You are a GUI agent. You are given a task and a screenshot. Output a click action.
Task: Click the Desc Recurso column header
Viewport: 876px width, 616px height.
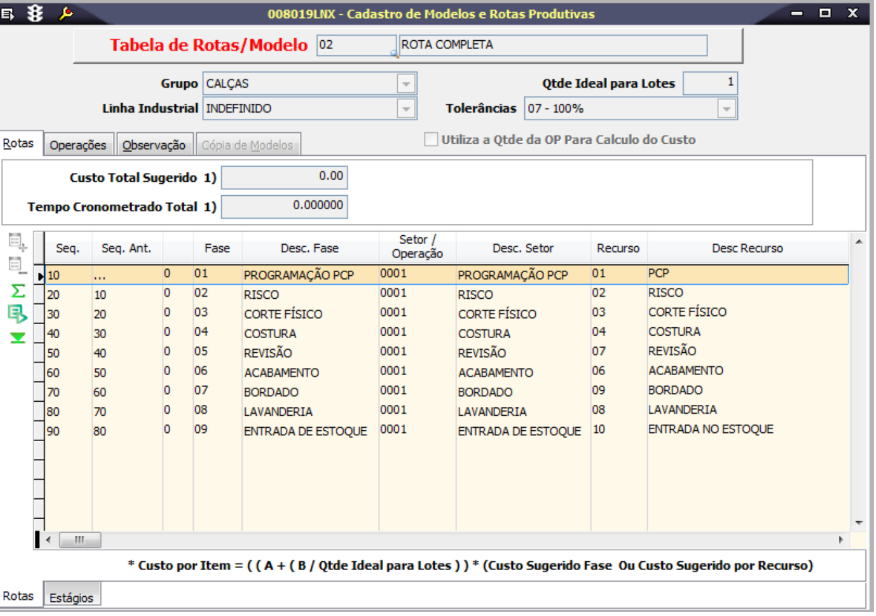pos(748,249)
